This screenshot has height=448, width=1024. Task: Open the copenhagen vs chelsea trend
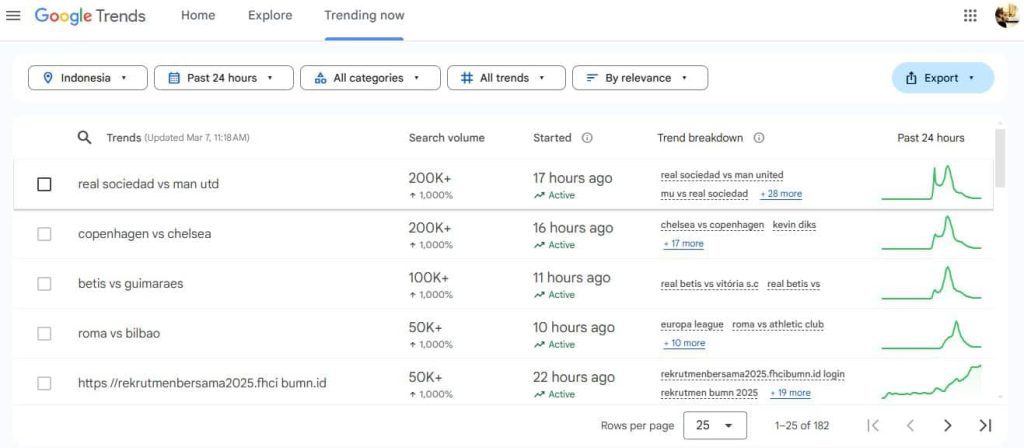coord(144,234)
